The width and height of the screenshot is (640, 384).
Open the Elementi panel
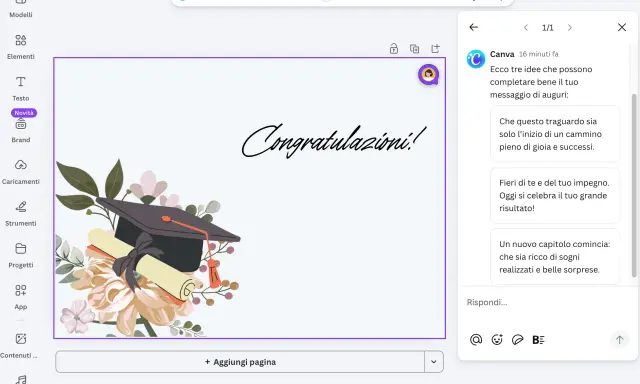click(20, 47)
